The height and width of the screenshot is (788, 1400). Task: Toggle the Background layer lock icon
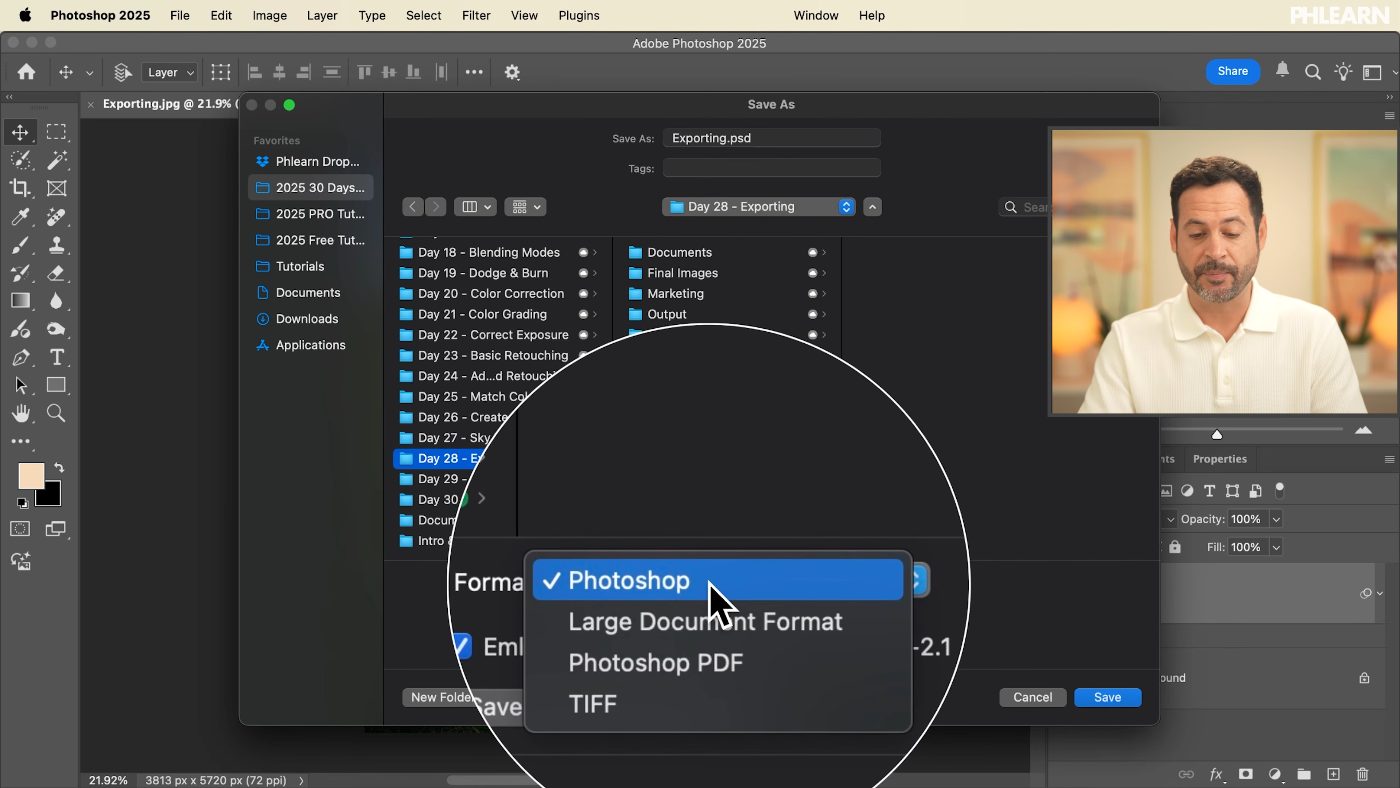pyautogui.click(x=1364, y=678)
